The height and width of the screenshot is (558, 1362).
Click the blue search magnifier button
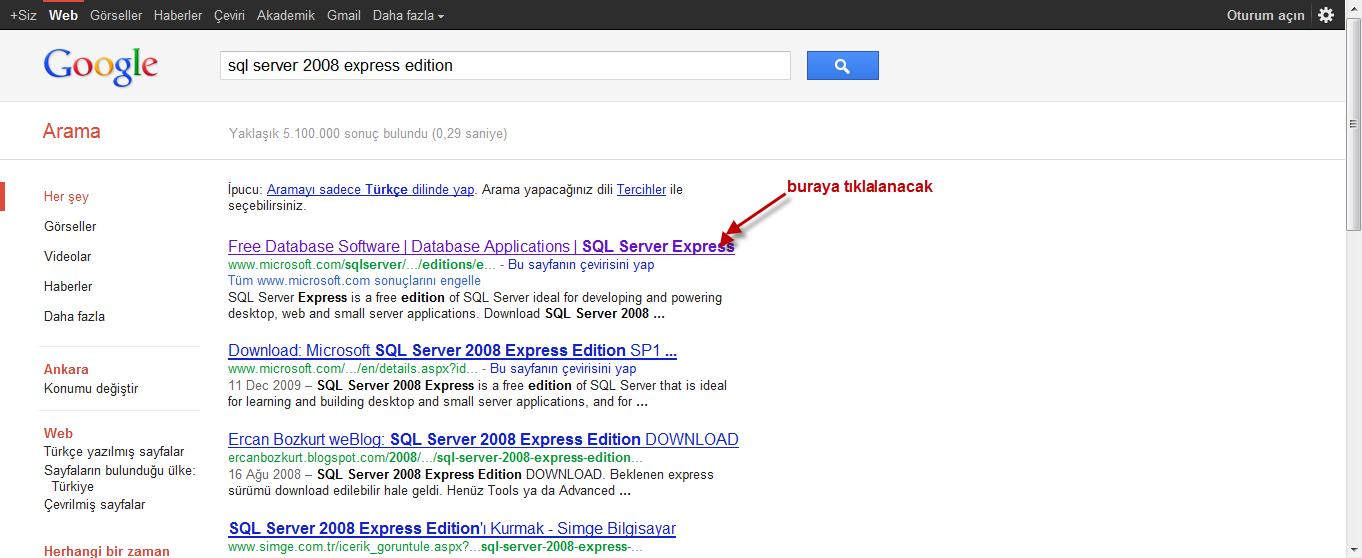coord(842,66)
